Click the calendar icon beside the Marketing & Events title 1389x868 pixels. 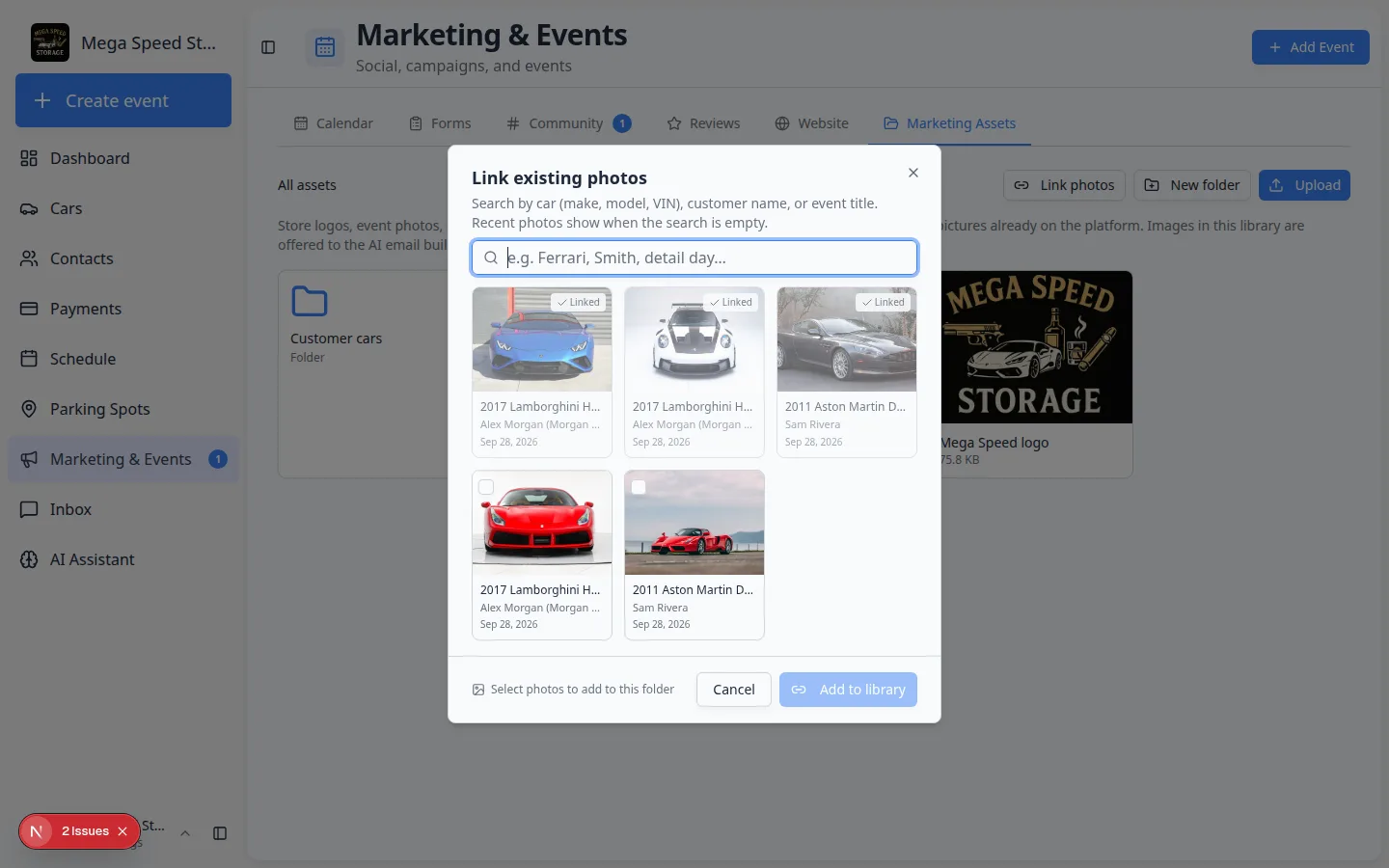(325, 47)
